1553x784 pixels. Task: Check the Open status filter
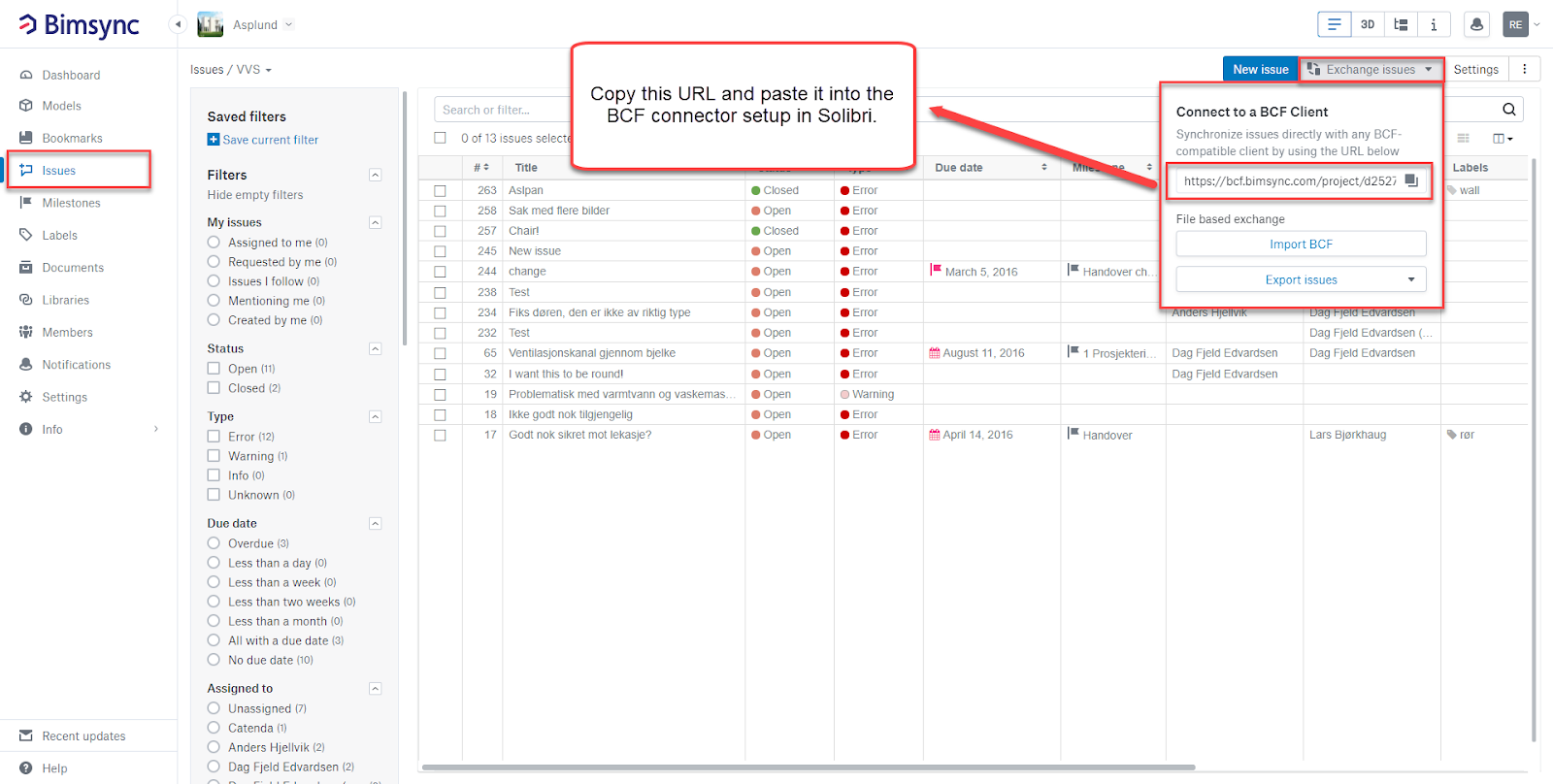pyautogui.click(x=214, y=369)
